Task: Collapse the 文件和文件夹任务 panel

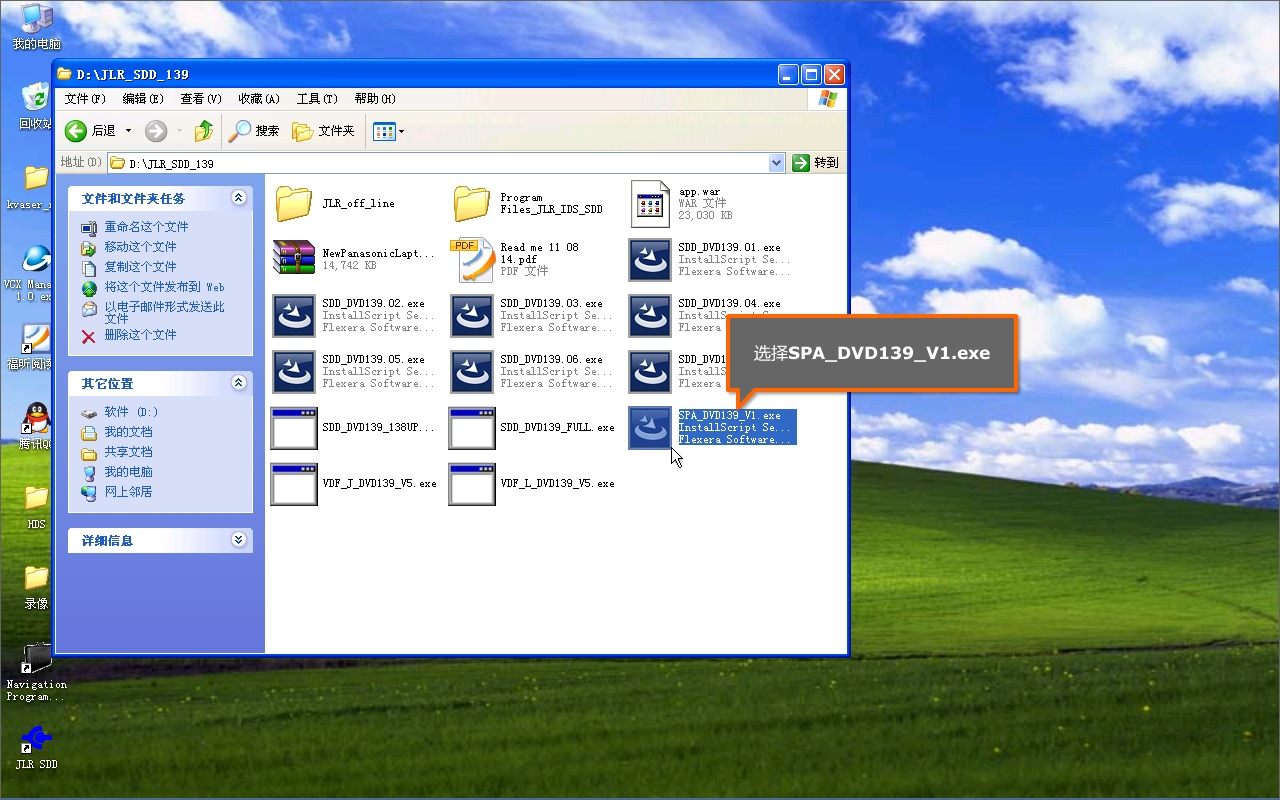Action: pos(238,198)
